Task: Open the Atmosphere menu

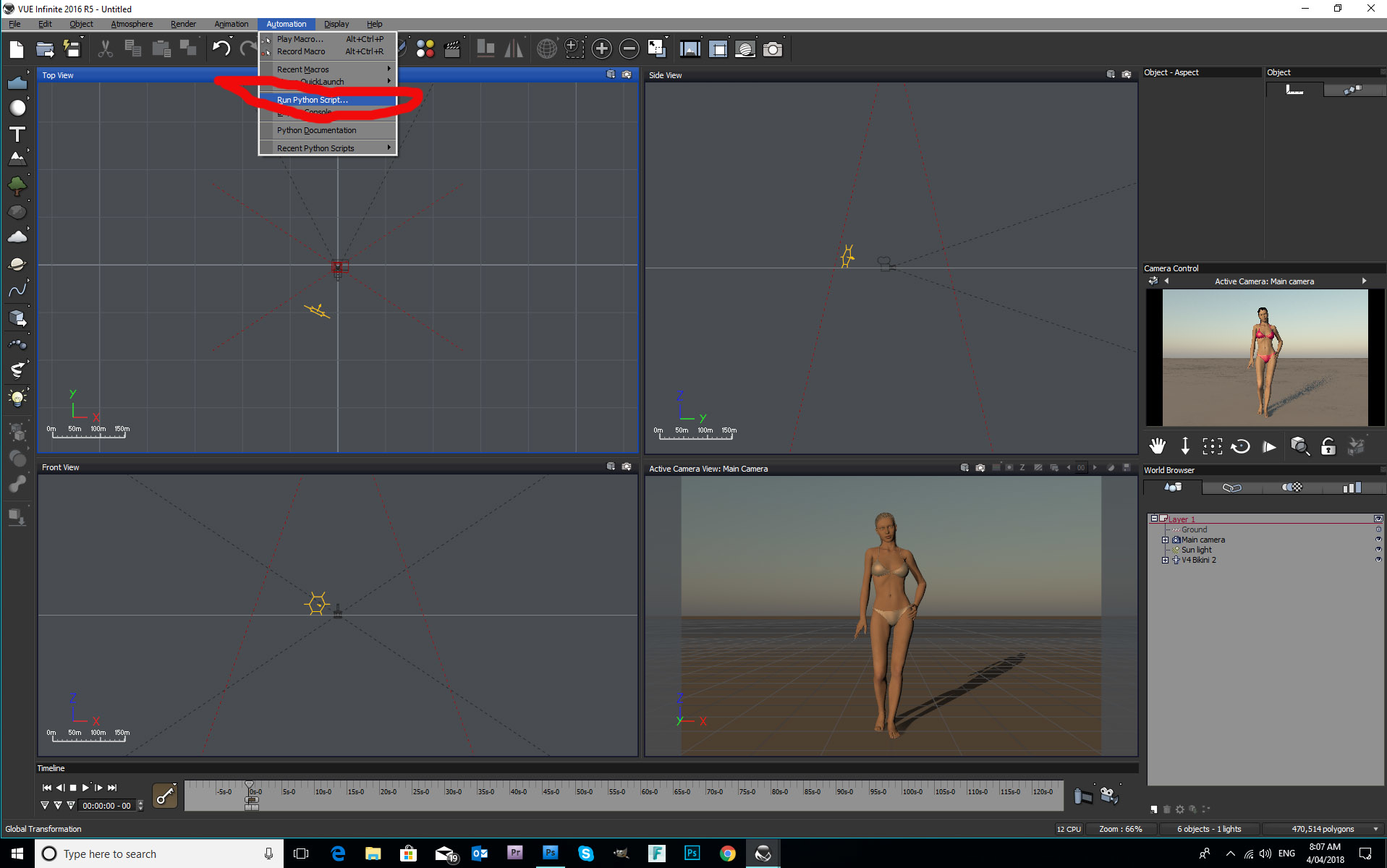Action: click(x=132, y=24)
